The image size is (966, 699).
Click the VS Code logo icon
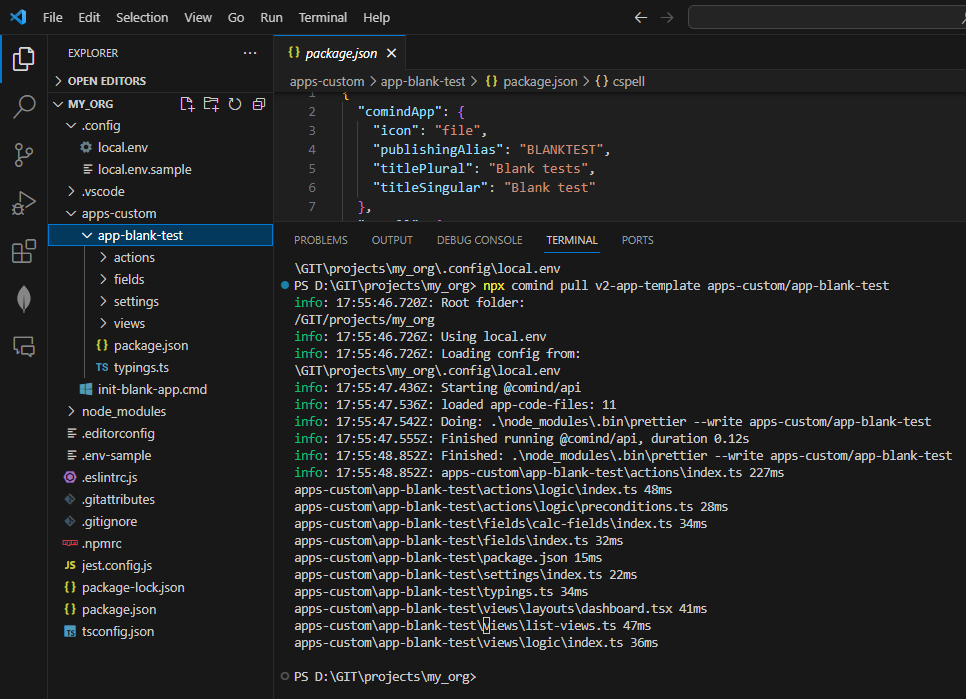pos(18,17)
